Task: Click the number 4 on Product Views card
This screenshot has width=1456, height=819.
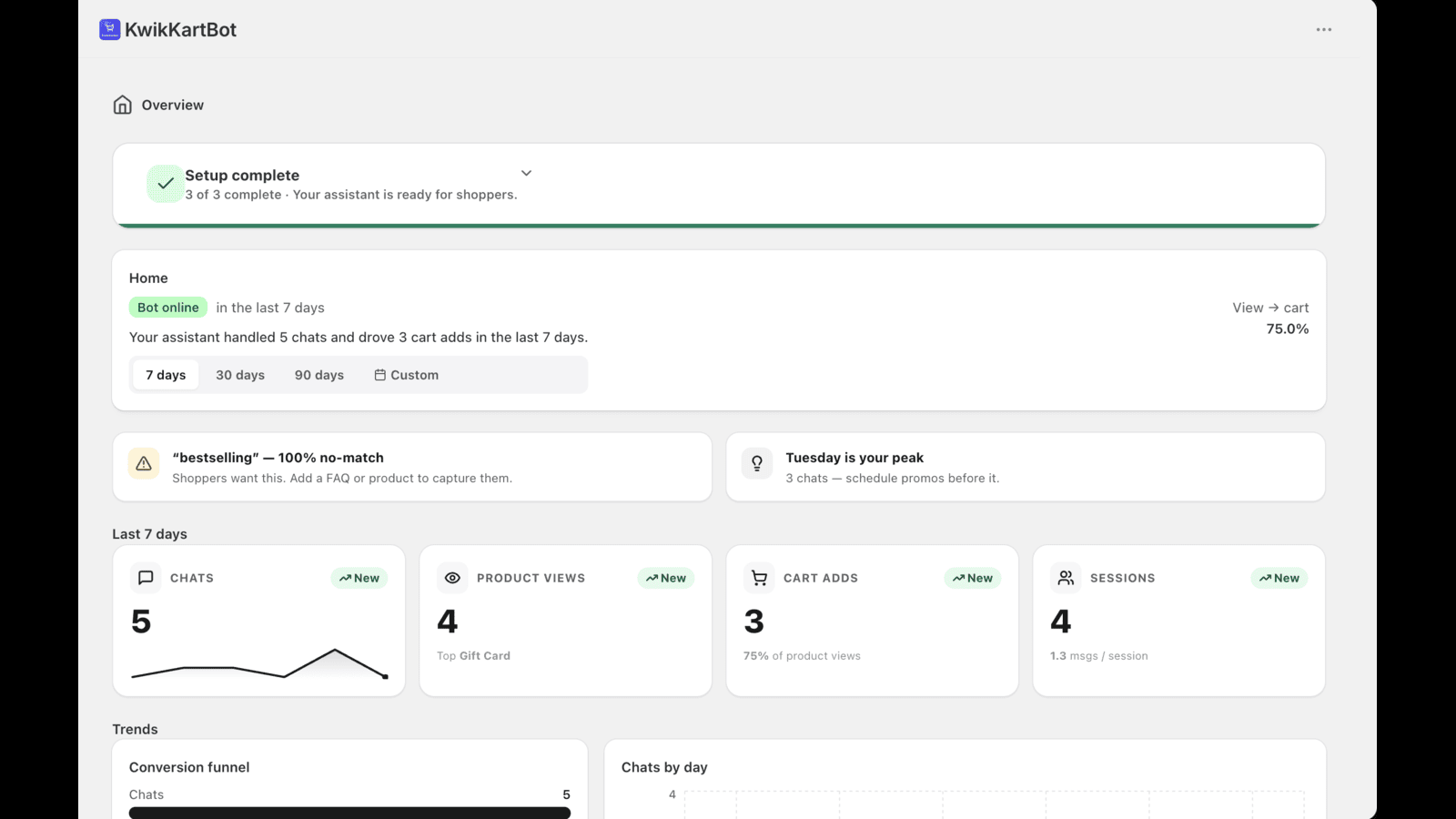Action: point(448,622)
